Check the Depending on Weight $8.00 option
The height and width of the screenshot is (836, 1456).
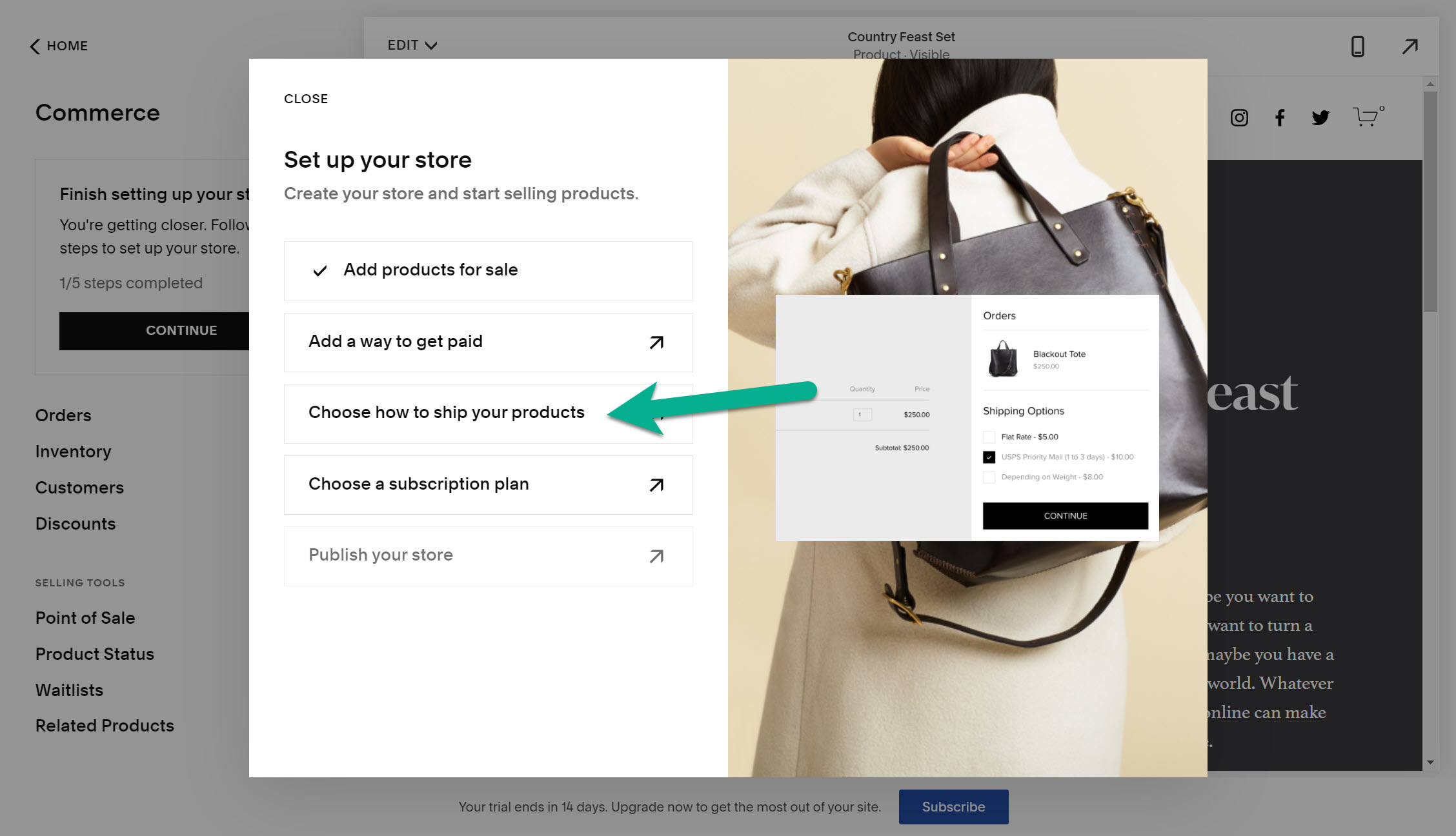click(x=988, y=477)
